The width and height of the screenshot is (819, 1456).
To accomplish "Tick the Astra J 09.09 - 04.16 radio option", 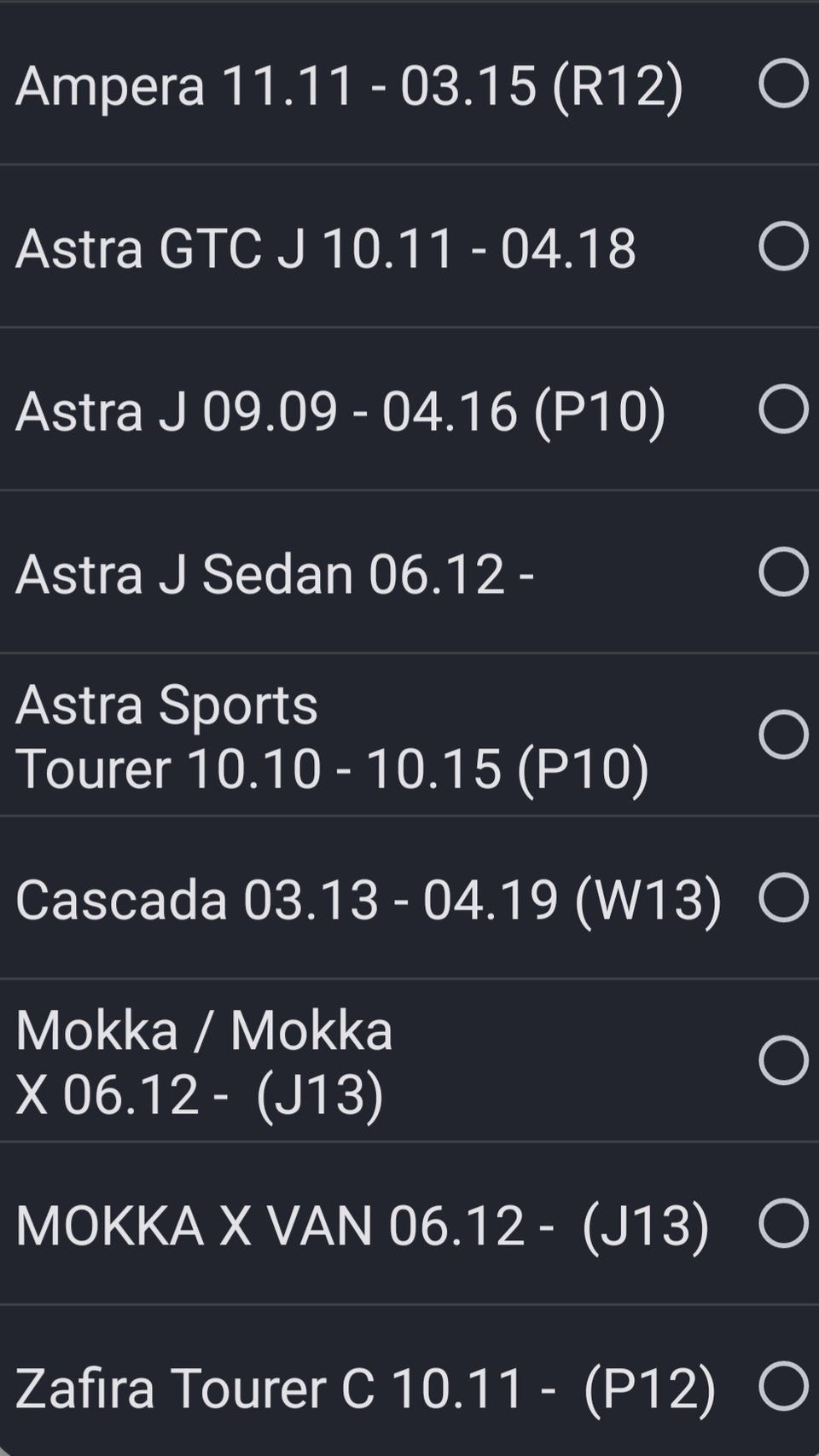I will point(782,409).
